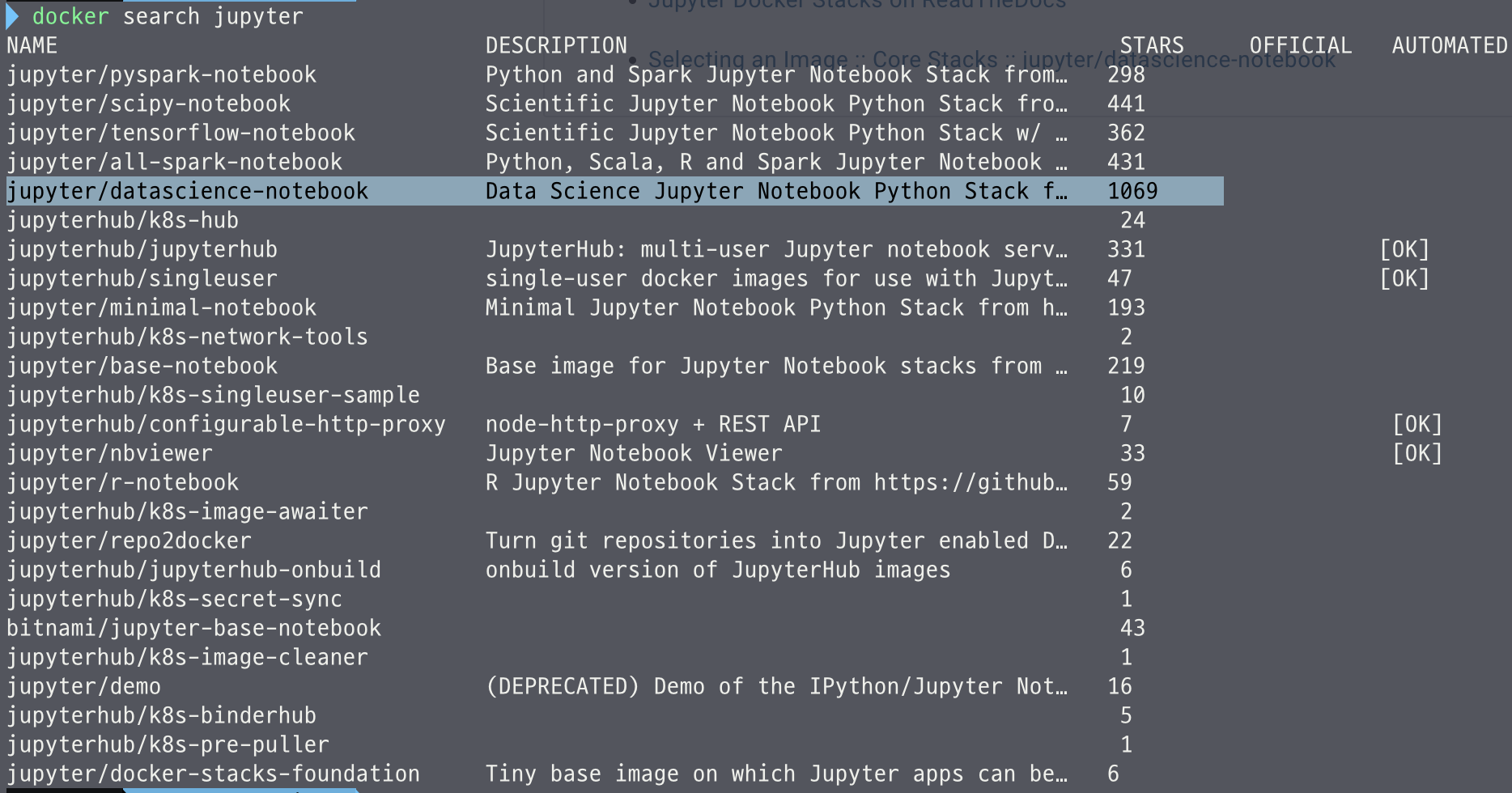Select jupyter/docker-stacks-foundation image name
Viewport: 1512px width, 793px height.
213,774
